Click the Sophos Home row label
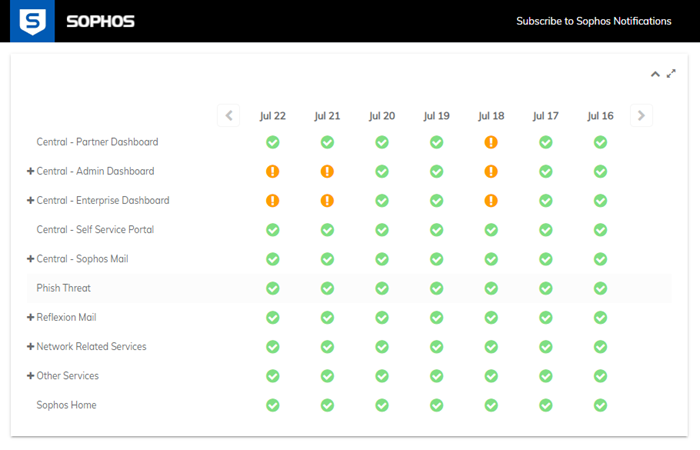Viewport: 700px width, 450px height. pos(67,405)
